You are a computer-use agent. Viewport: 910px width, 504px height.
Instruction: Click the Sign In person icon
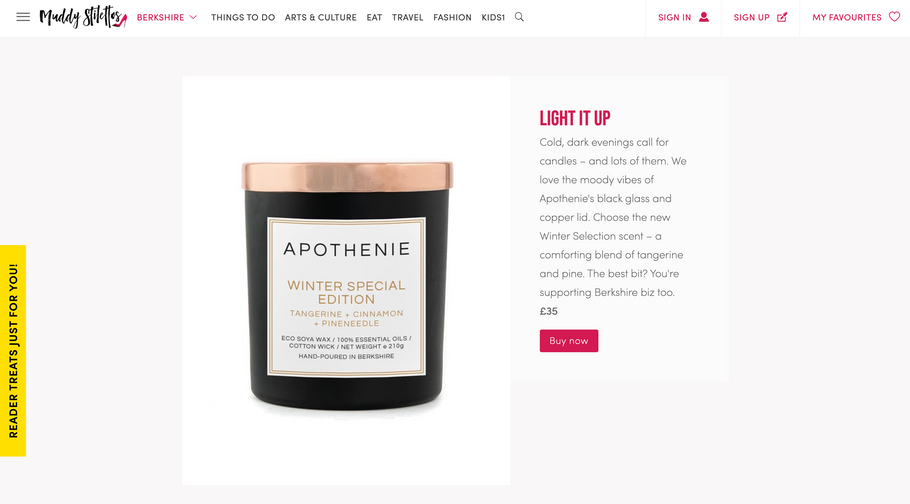click(704, 17)
